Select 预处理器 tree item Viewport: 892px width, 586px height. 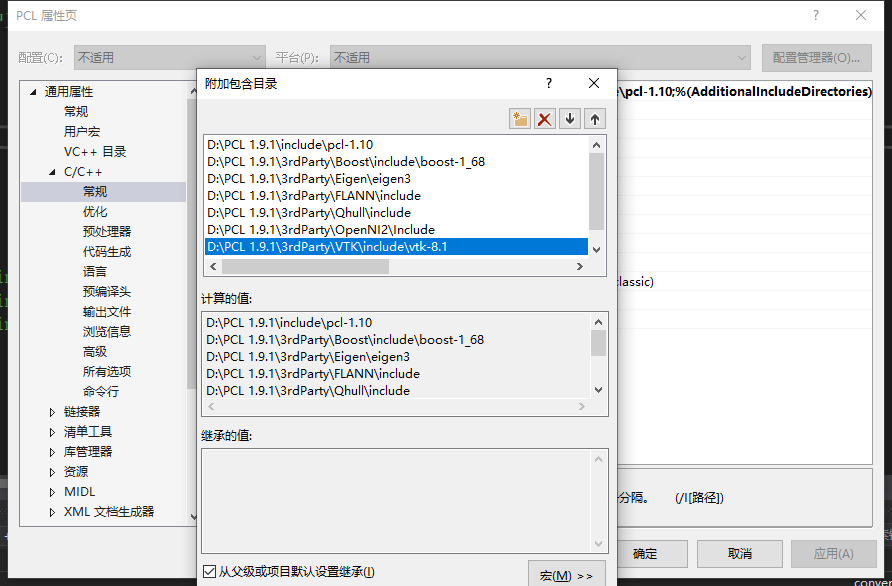tap(107, 232)
